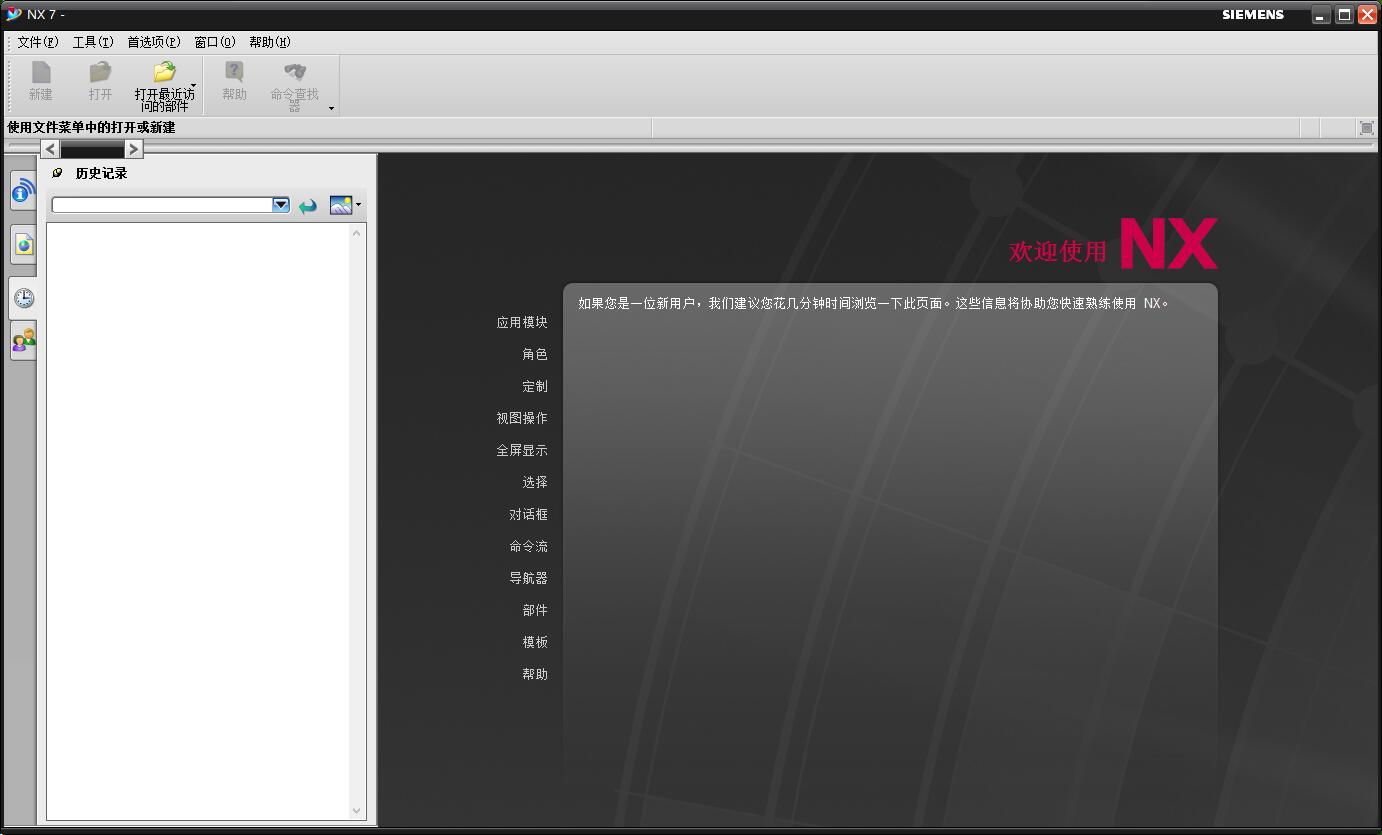Click the 帮助 link in welcome list
Viewport: 1382px width, 835px height.
(535, 674)
